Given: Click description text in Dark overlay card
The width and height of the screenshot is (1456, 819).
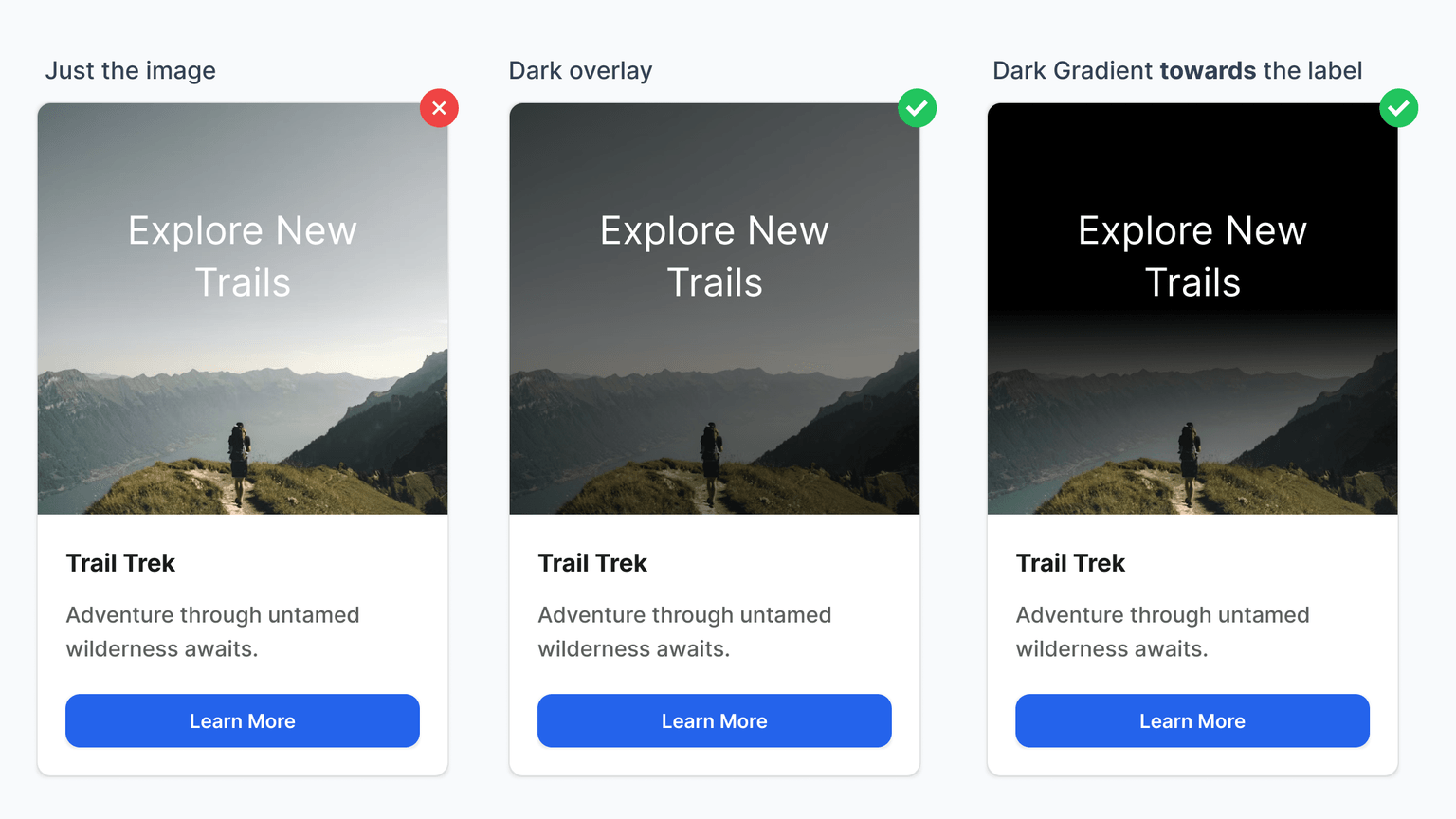Looking at the screenshot, I should coord(684,632).
